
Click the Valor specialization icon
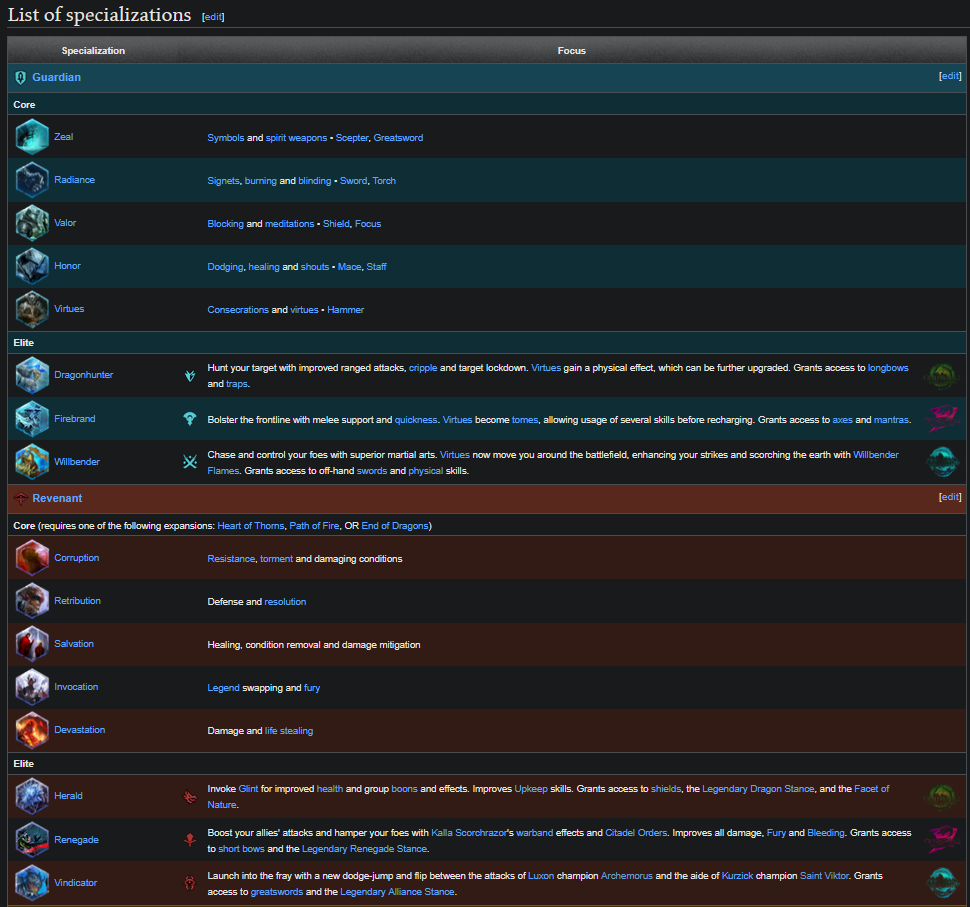point(32,223)
